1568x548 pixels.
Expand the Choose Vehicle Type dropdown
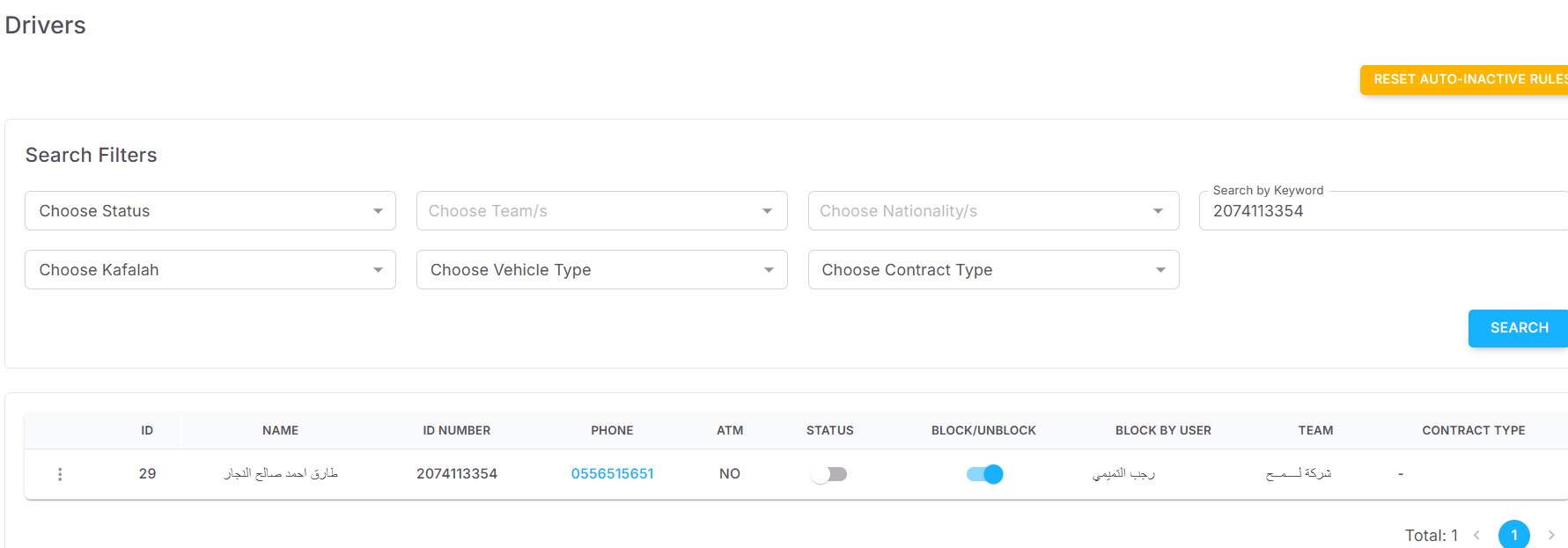pos(601,270)
